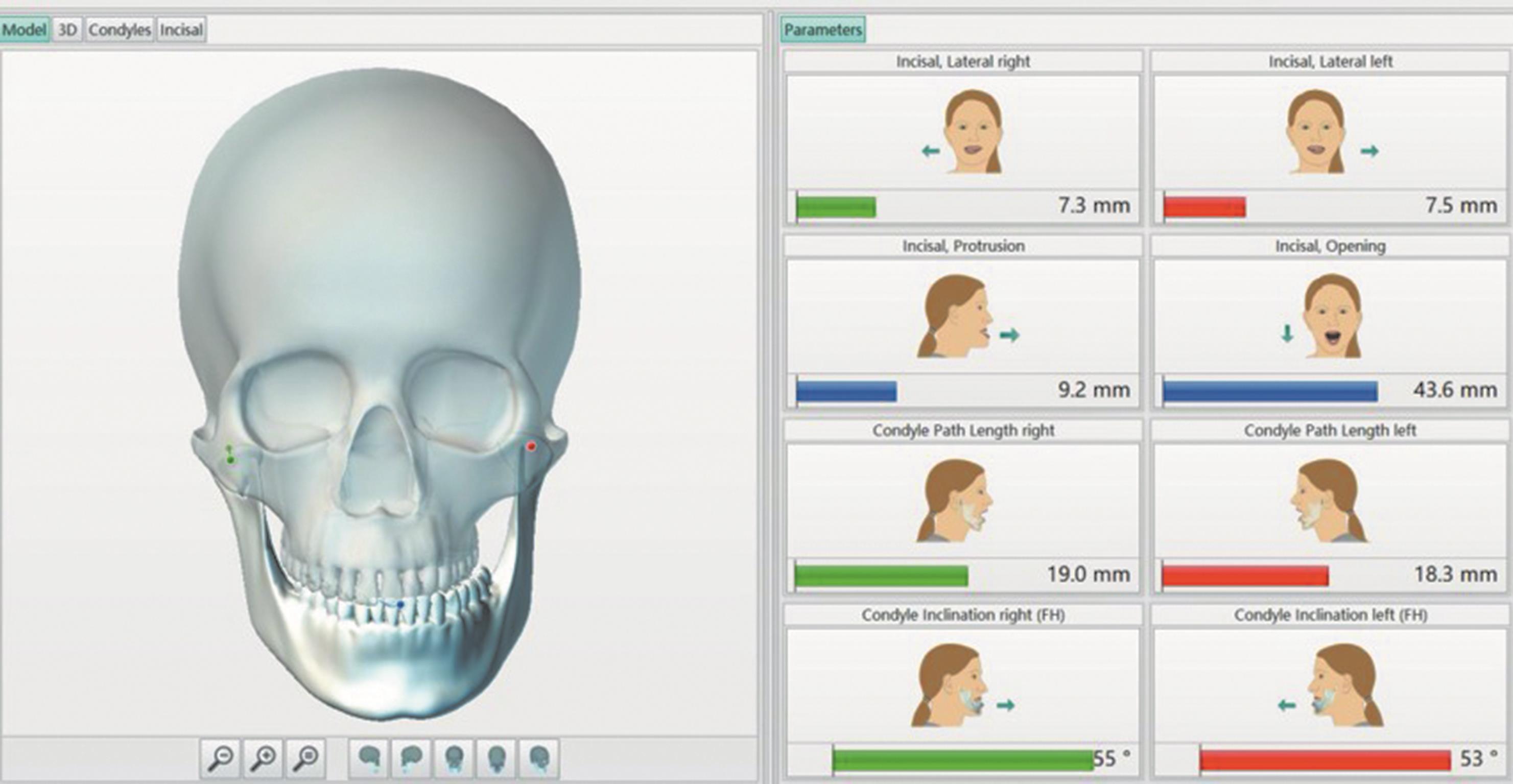Click the 7.5 mm value
This screenshot has width=1513, height=784.
[1461, 205]
